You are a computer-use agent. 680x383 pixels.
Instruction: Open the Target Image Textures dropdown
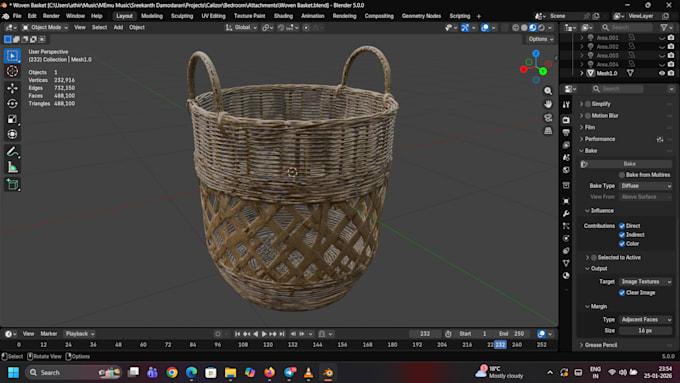[x=646, y=282]
